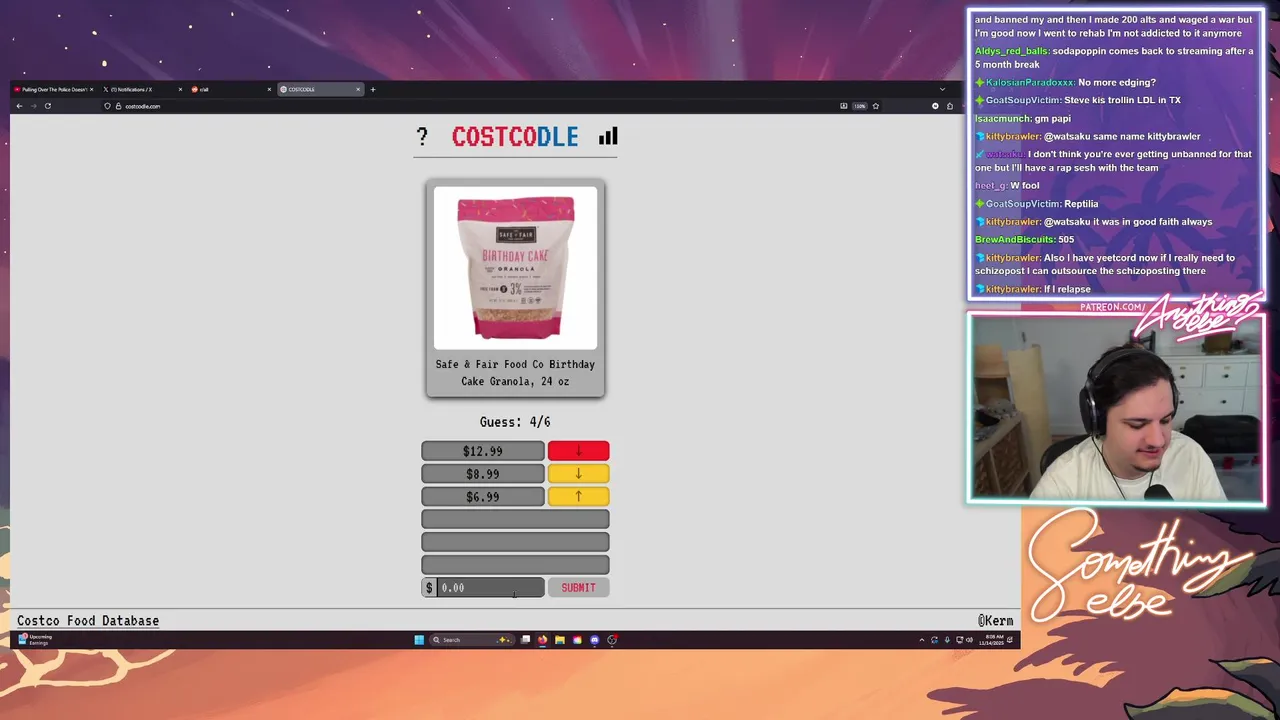
Task: Switch to the Pulling Over The Police tab
Action: [52, 89]
